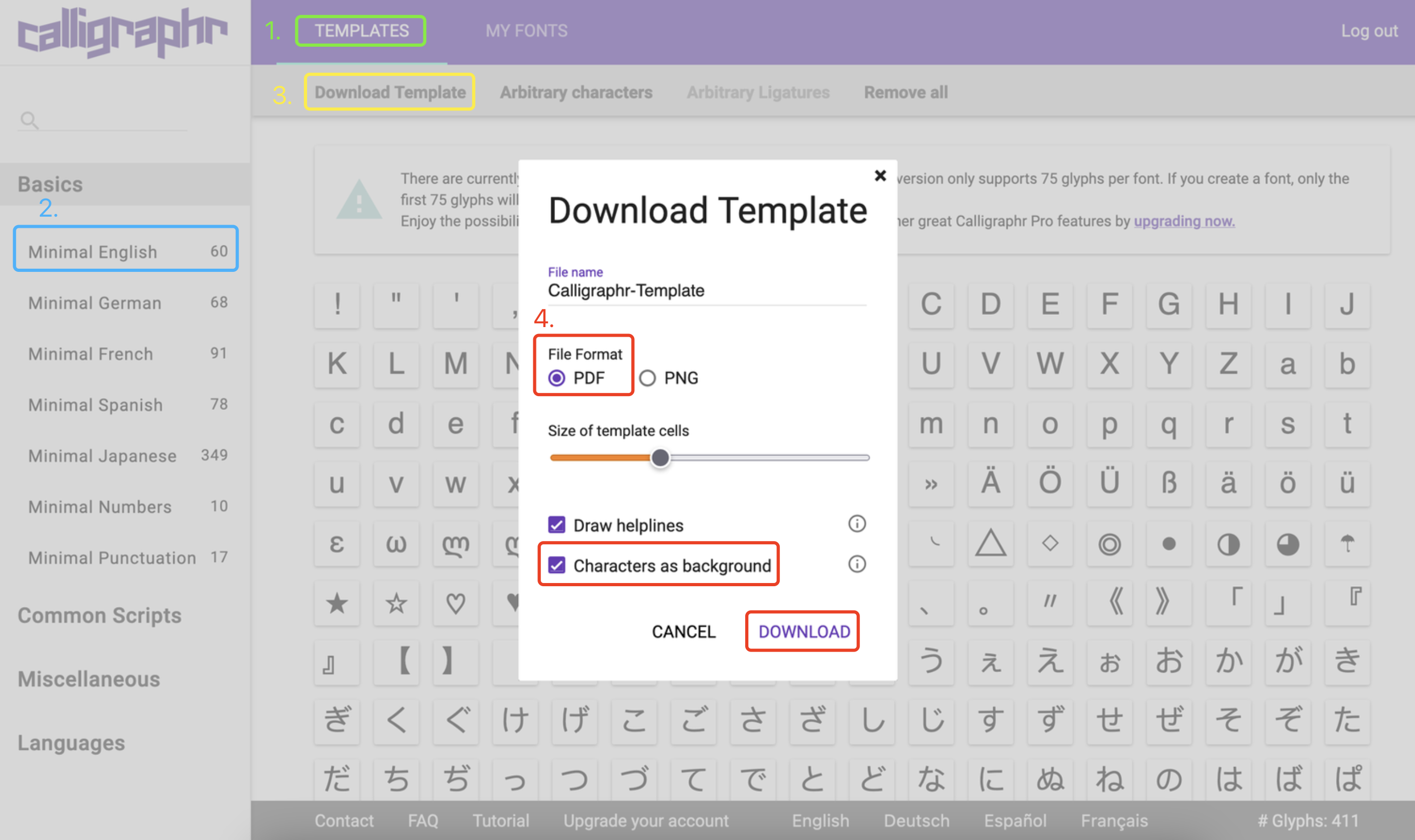This screenshot has height=840, width=1415.
Task: Click the File name input field
Action: pyautogui.click(x=706, y=290)
